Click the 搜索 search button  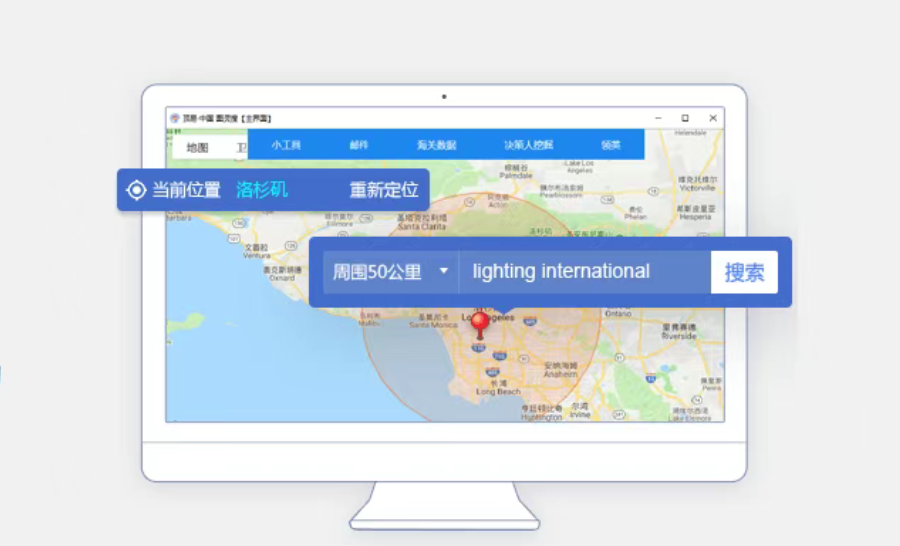(744, 272)
